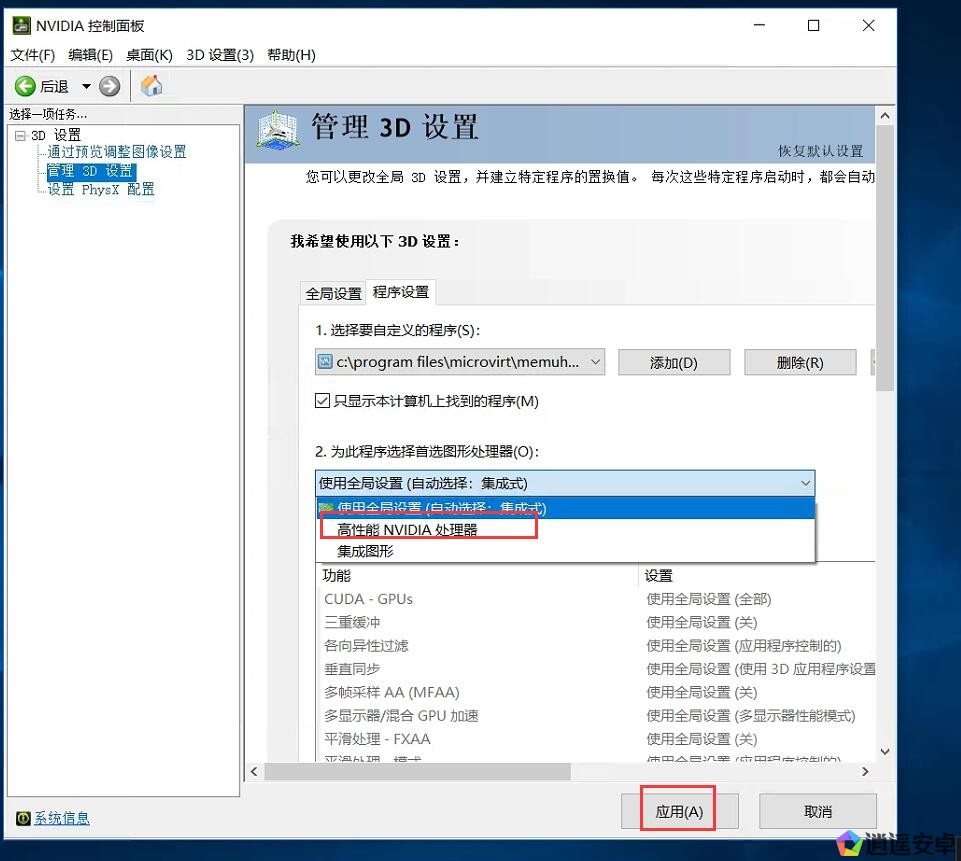This screenshot has height=861, width=961.
Task: Choose '集成图形' from the list
Action: (x=365, y=551)
